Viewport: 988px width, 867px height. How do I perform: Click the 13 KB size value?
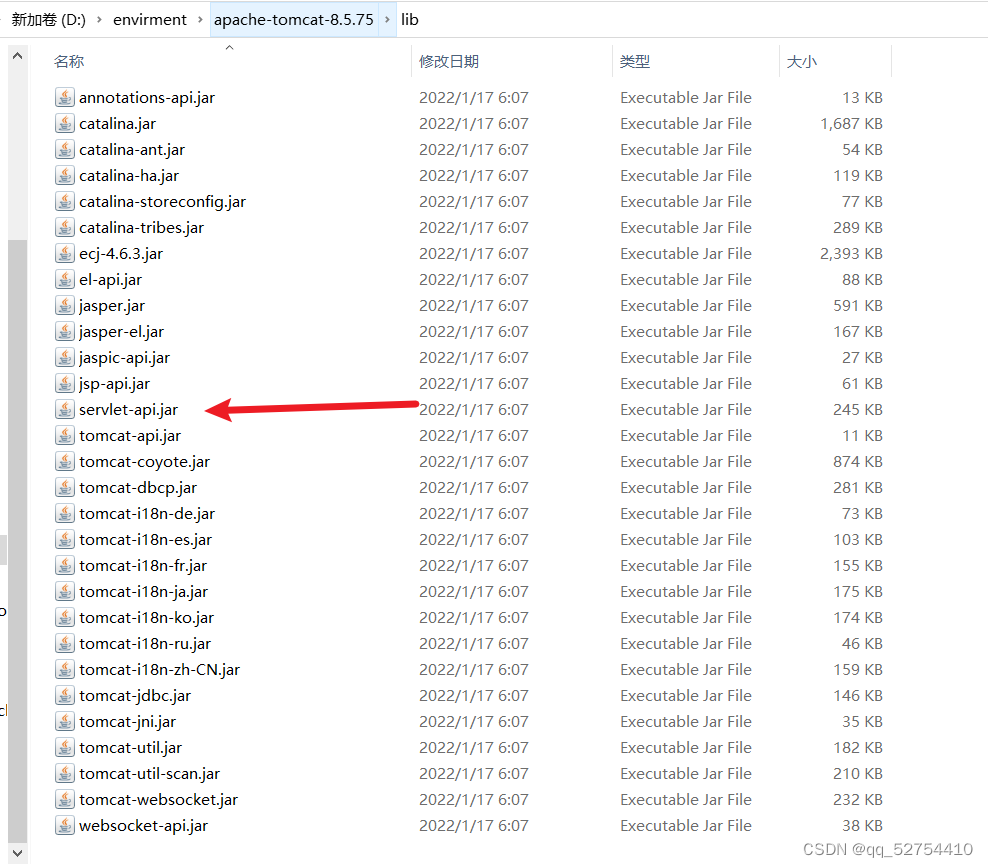tap(862, 98)
